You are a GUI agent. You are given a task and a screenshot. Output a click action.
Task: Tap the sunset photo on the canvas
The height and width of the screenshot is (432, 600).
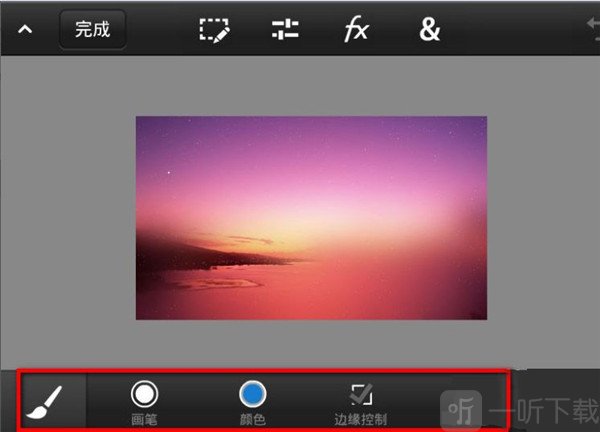(311, 218)
